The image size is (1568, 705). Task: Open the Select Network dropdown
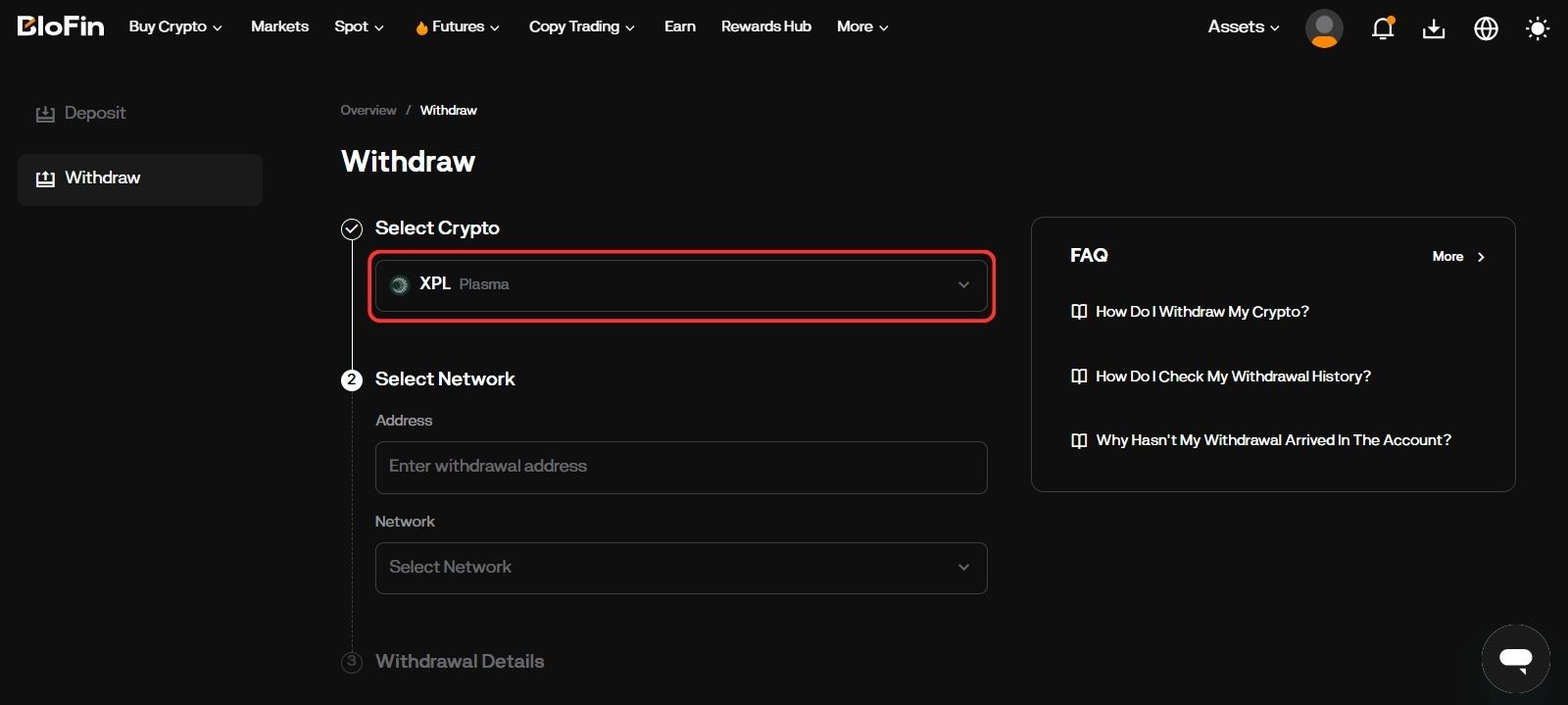point(681,568)
